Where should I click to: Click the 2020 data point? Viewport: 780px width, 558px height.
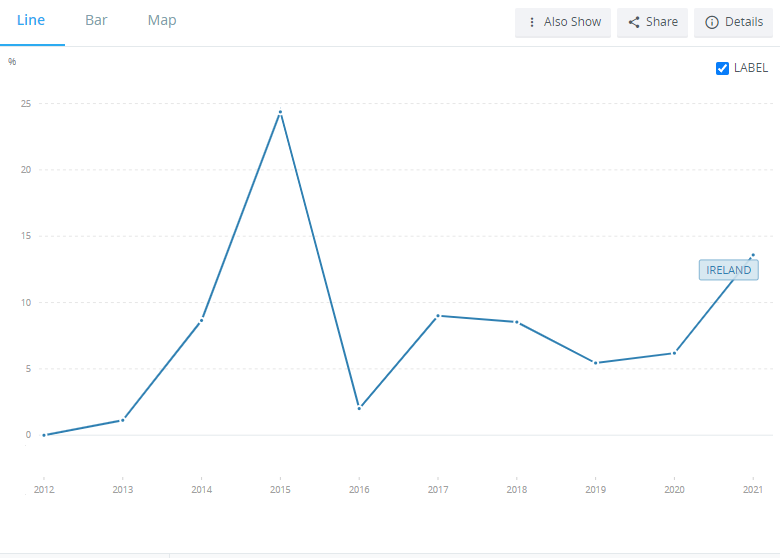click(x=674, y=353)
